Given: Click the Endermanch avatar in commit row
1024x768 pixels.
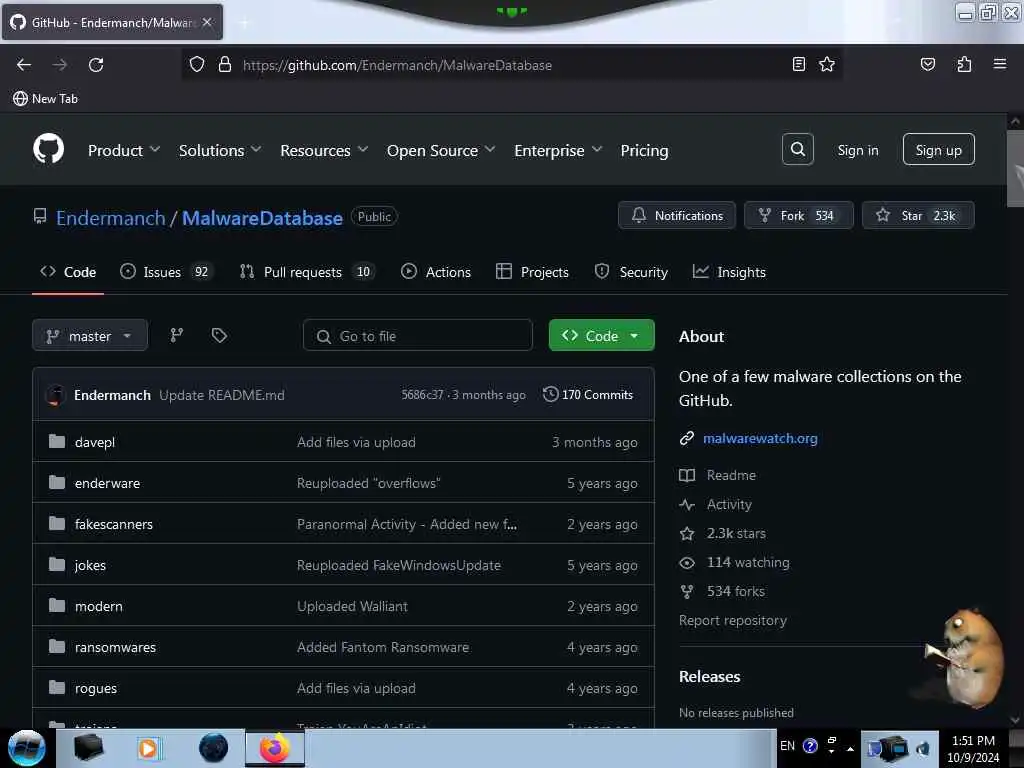Looking at the screenshot, I should [x=56, y=395].
